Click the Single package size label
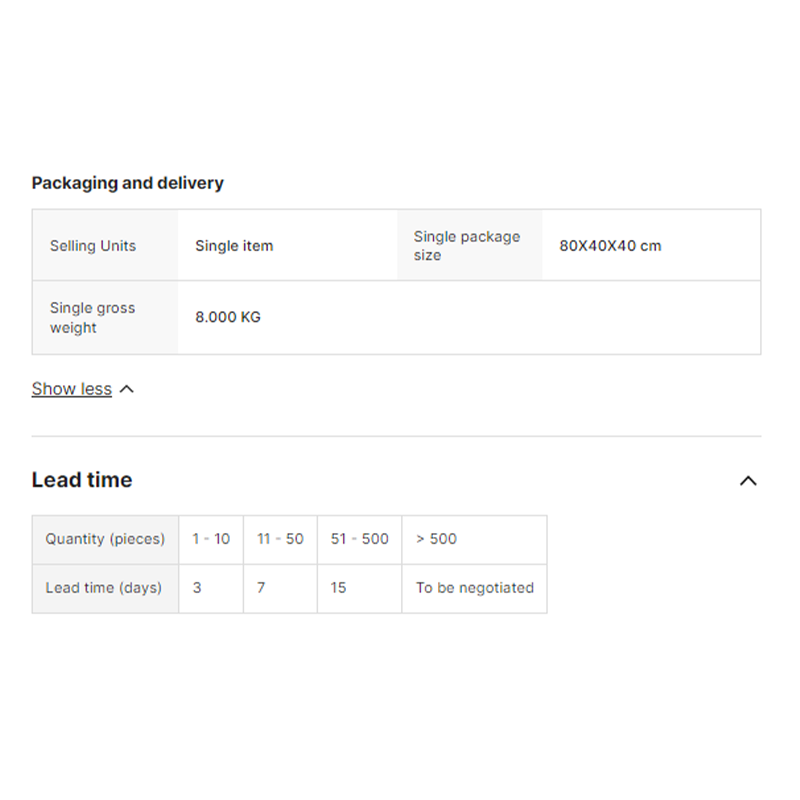The image size is (800, 800). (x=467, y=246)
